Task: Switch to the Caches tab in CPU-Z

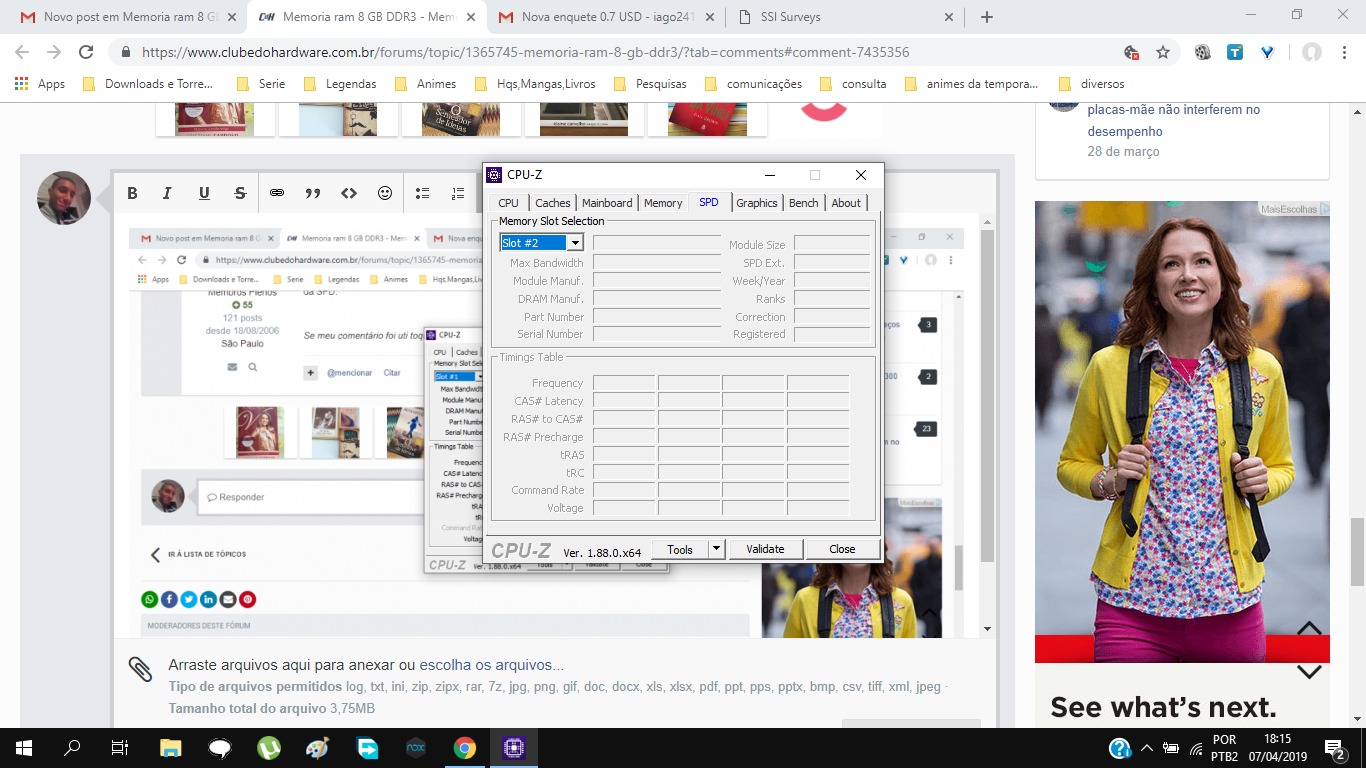Action: [x=552, y=203]
